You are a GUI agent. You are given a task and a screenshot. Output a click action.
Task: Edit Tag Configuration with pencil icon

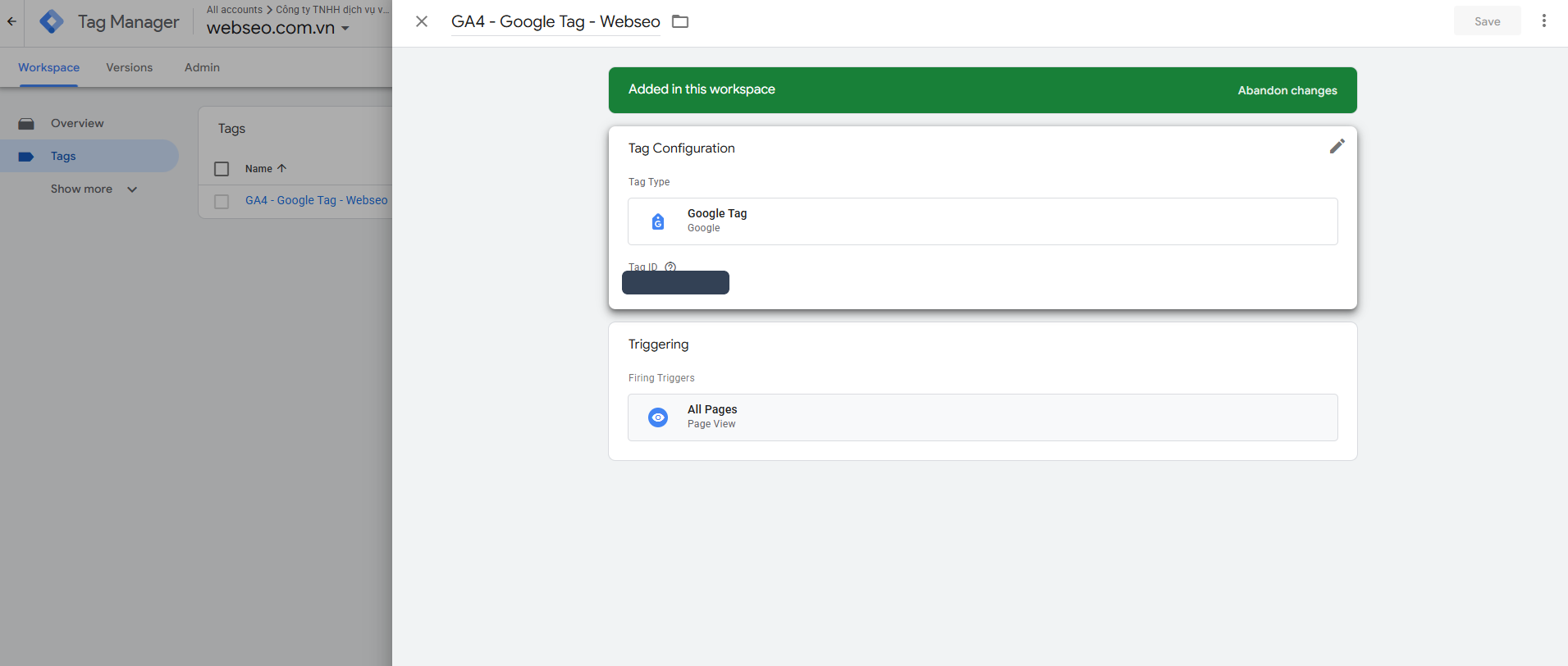click(1337, 146)
